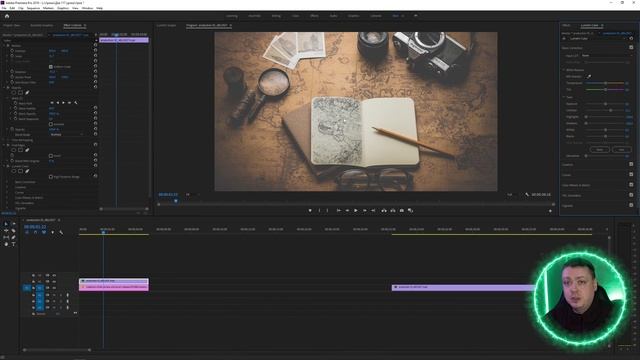The width and height of the screenshot is (640, 360).
Task: Open the Blend Mode dropdown
Action: pyautogui.click(x=67, y=134)
